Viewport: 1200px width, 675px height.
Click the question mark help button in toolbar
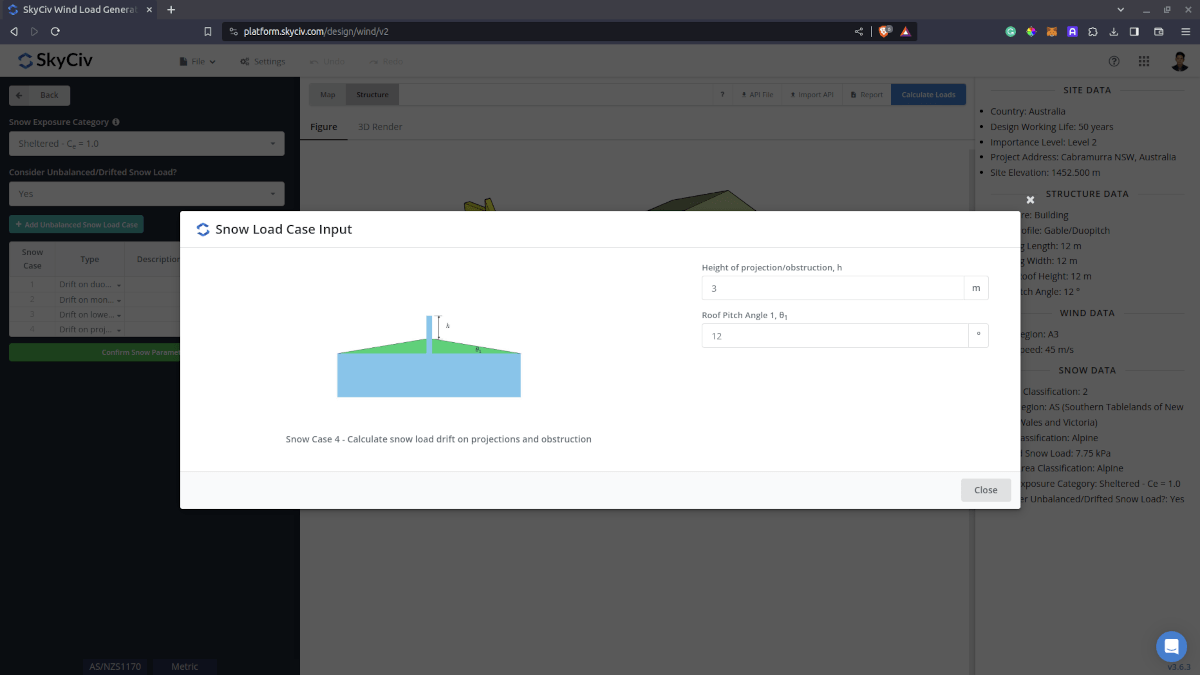722,95
